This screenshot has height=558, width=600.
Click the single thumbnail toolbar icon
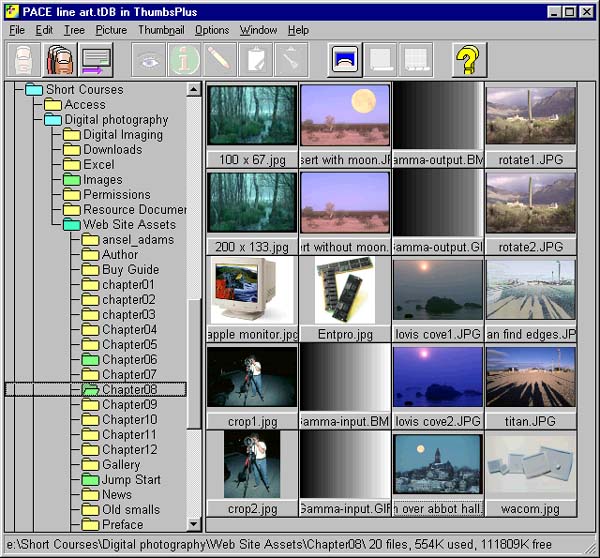(24, 60)
